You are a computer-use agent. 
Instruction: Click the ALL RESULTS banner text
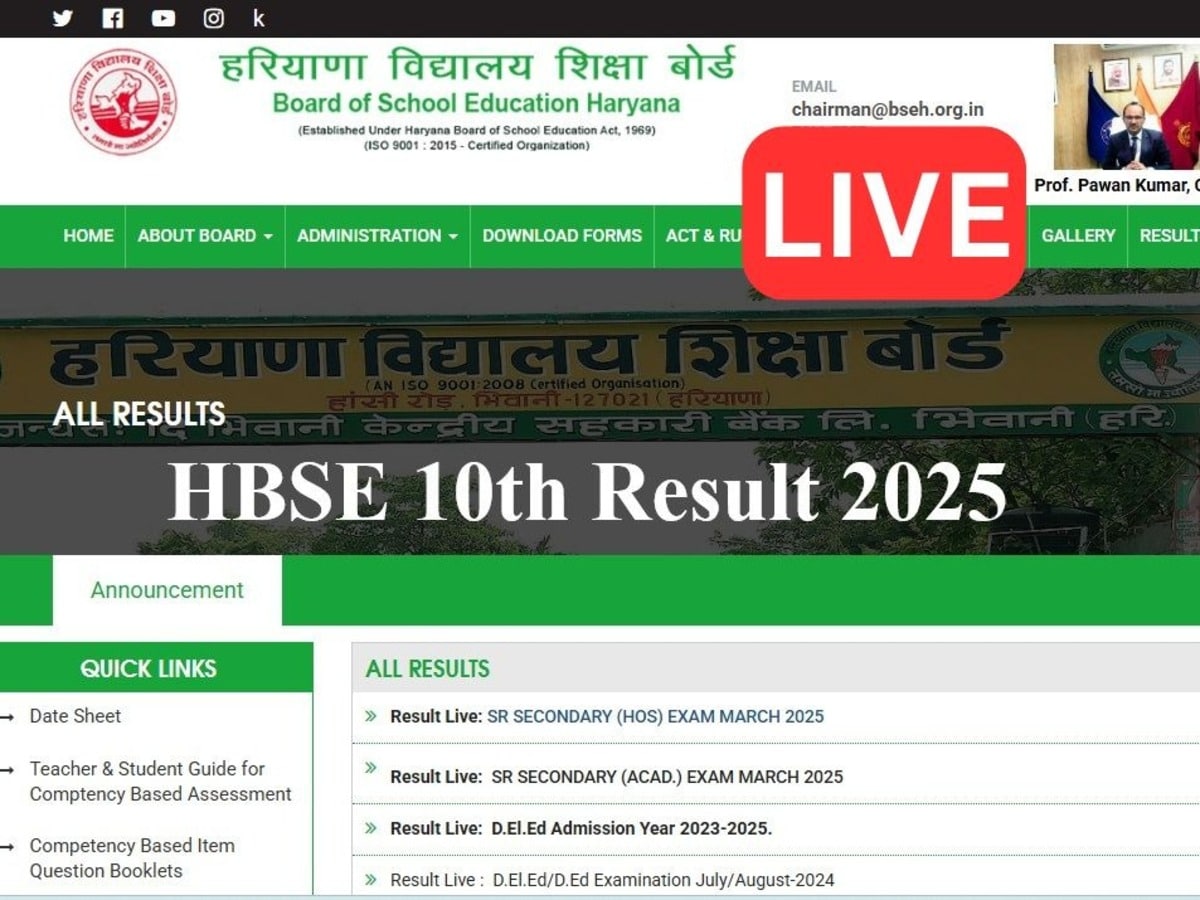[x=139, y=414]
